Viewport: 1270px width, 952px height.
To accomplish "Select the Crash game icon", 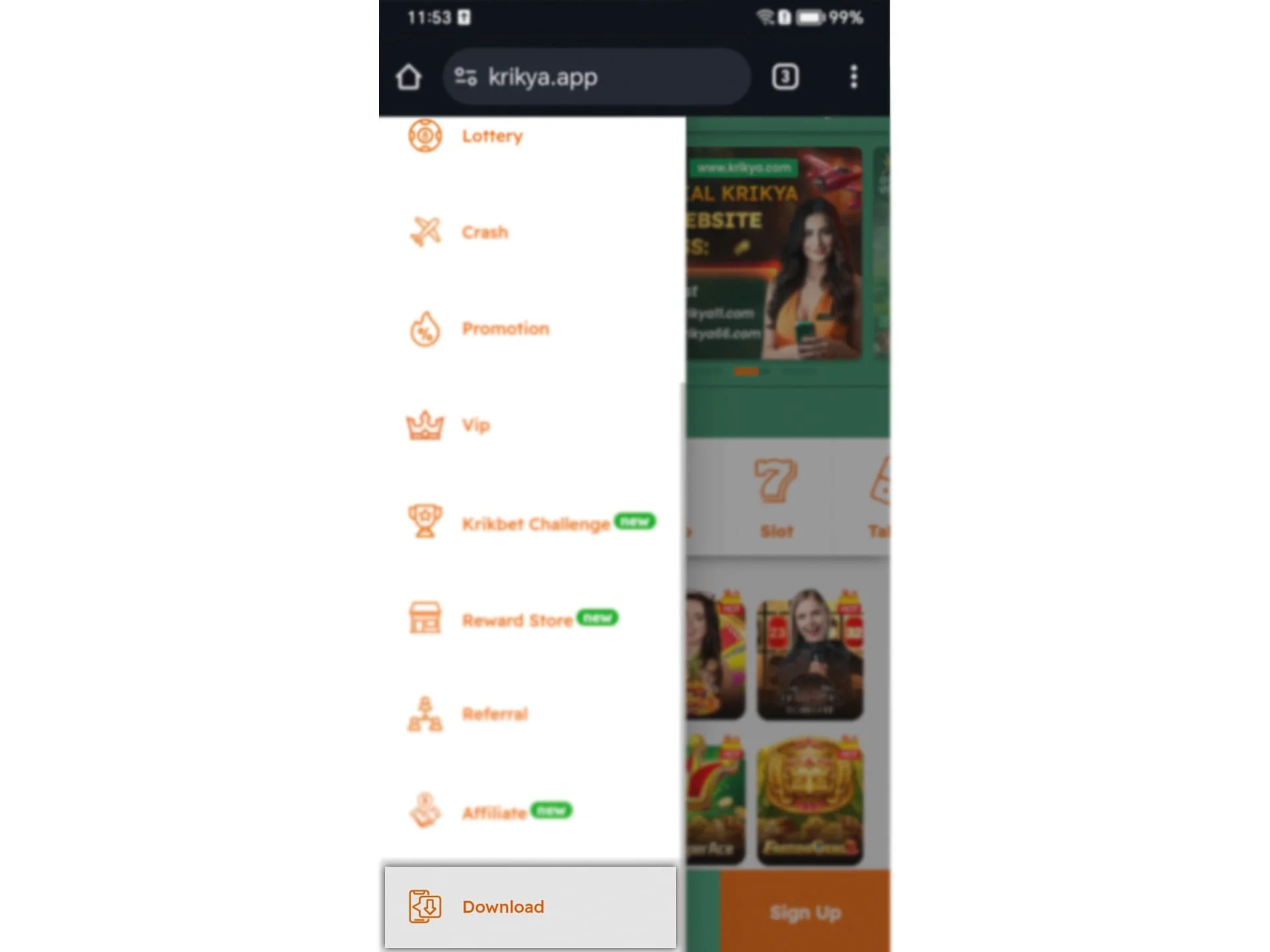I will click(x=425, y=231).
